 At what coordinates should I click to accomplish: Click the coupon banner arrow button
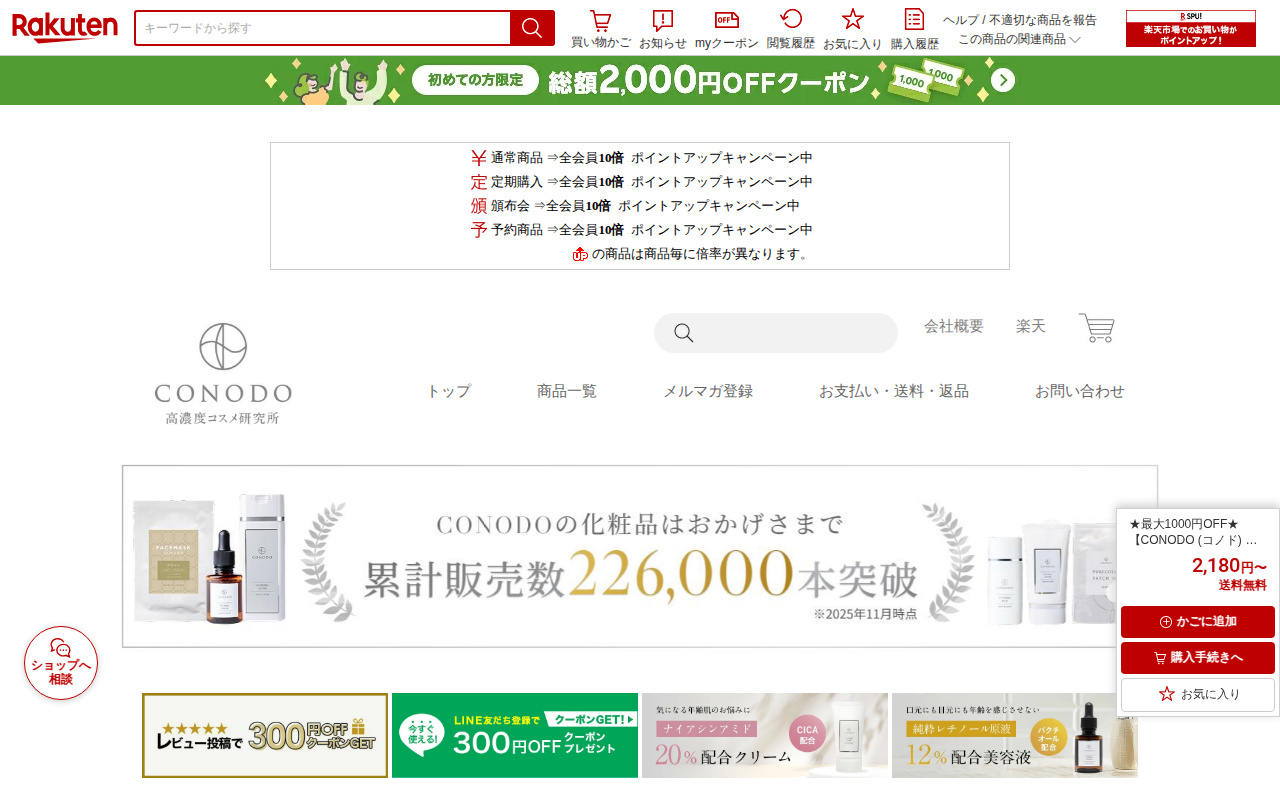pyautogui.click(x=1003, y=80)
